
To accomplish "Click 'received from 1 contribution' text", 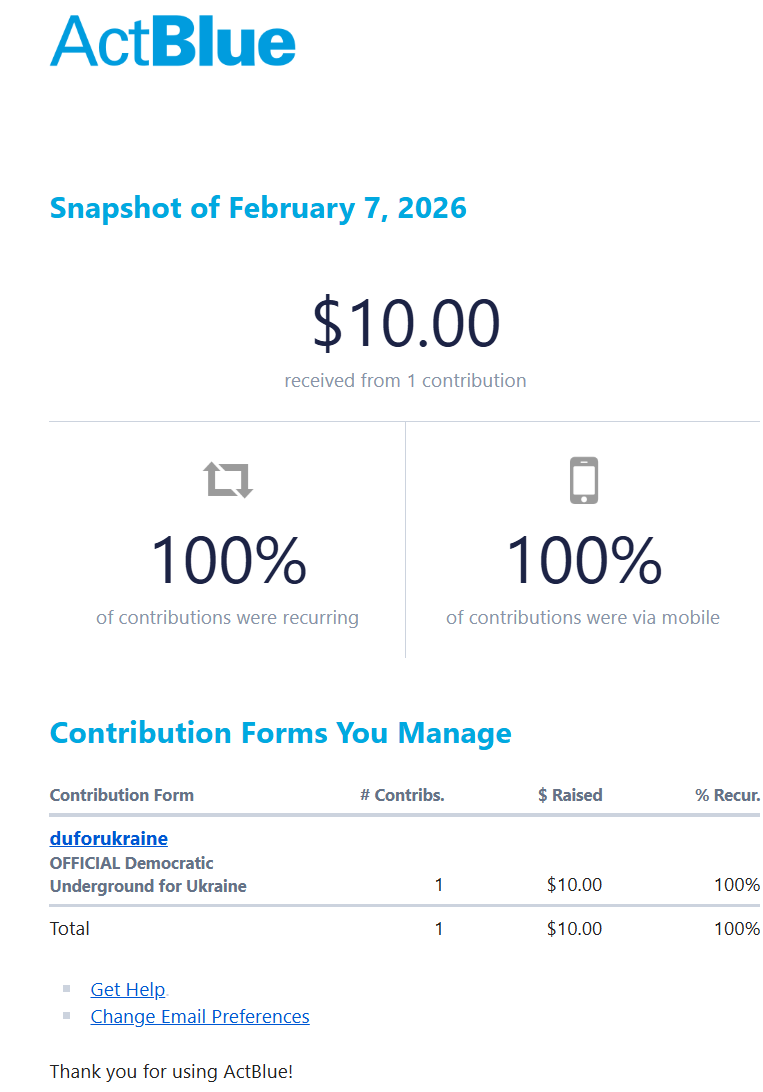I will click(405, 380).
